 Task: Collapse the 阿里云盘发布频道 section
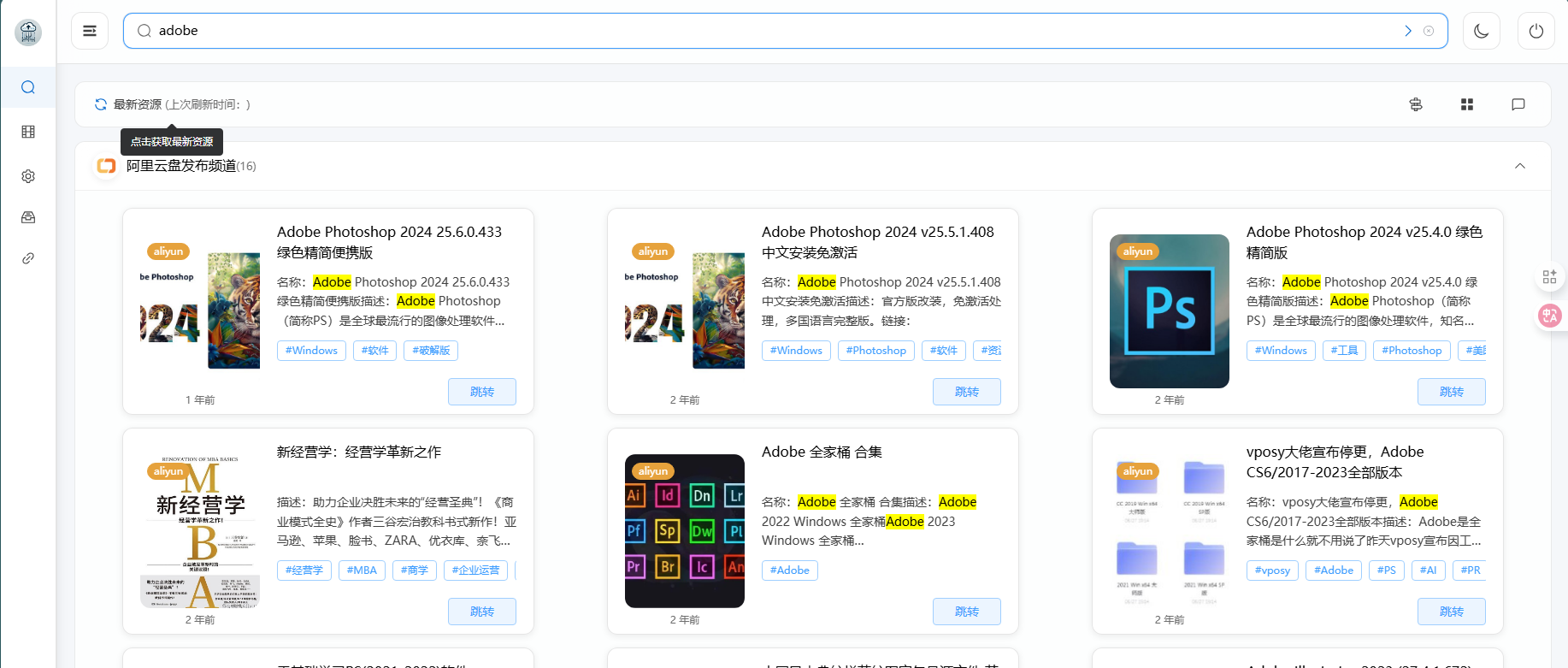pyautogui.click(x=1520, y=166)
